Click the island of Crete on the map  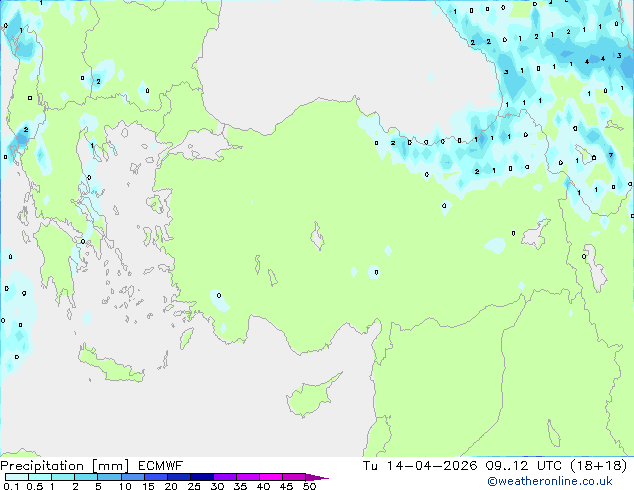click(110, 365)
